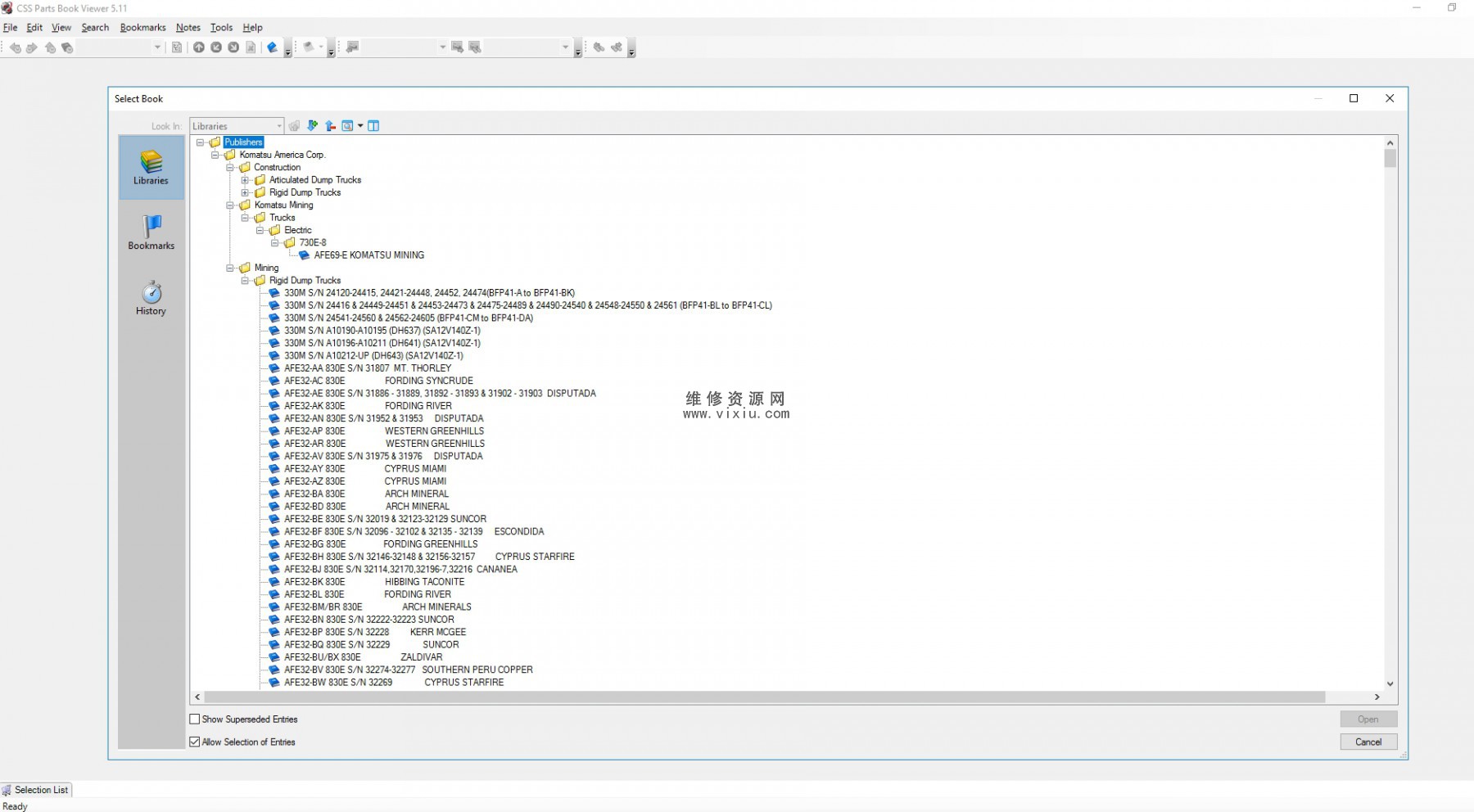Click the grayed Open button
This screenshot has height=812, width=1474.
coord(1368,720)
